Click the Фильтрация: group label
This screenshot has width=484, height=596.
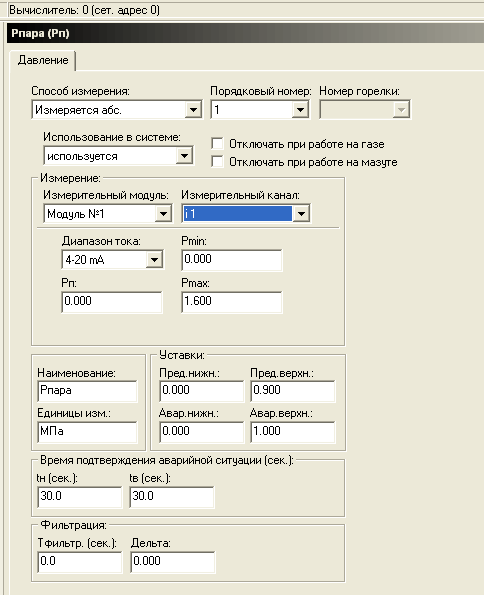73,525
